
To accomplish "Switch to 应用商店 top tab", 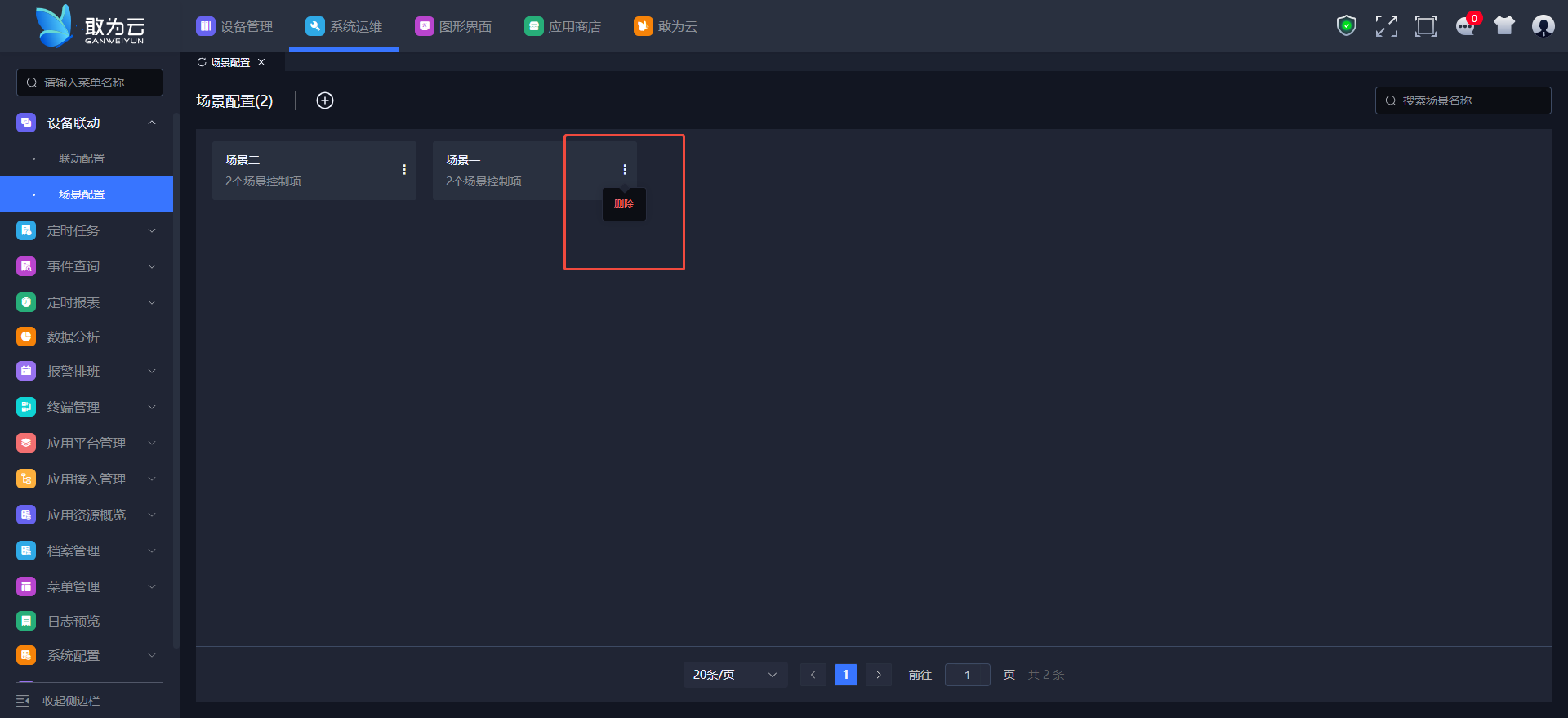I will click(x=563, y=26).
